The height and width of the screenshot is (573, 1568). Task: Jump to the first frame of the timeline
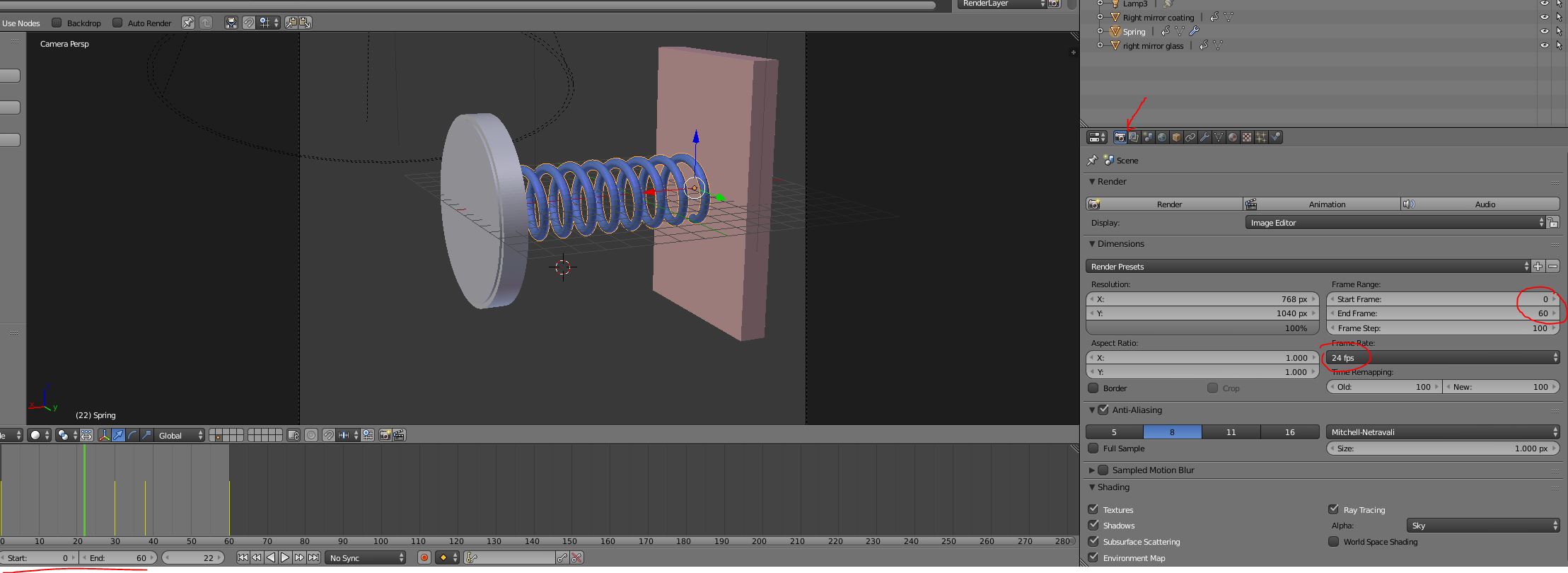[243, 557]
